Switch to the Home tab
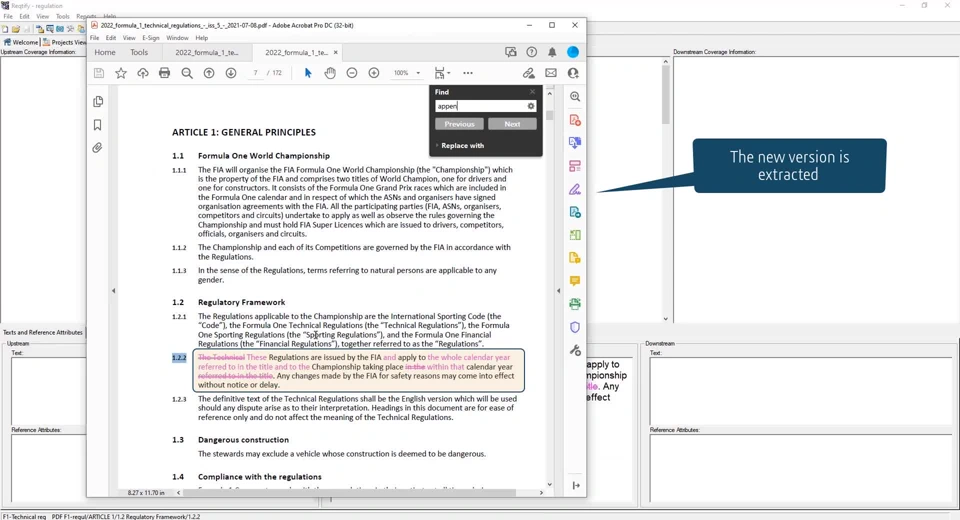Viewport: 960px width, 520px height. tap(105, 52)
